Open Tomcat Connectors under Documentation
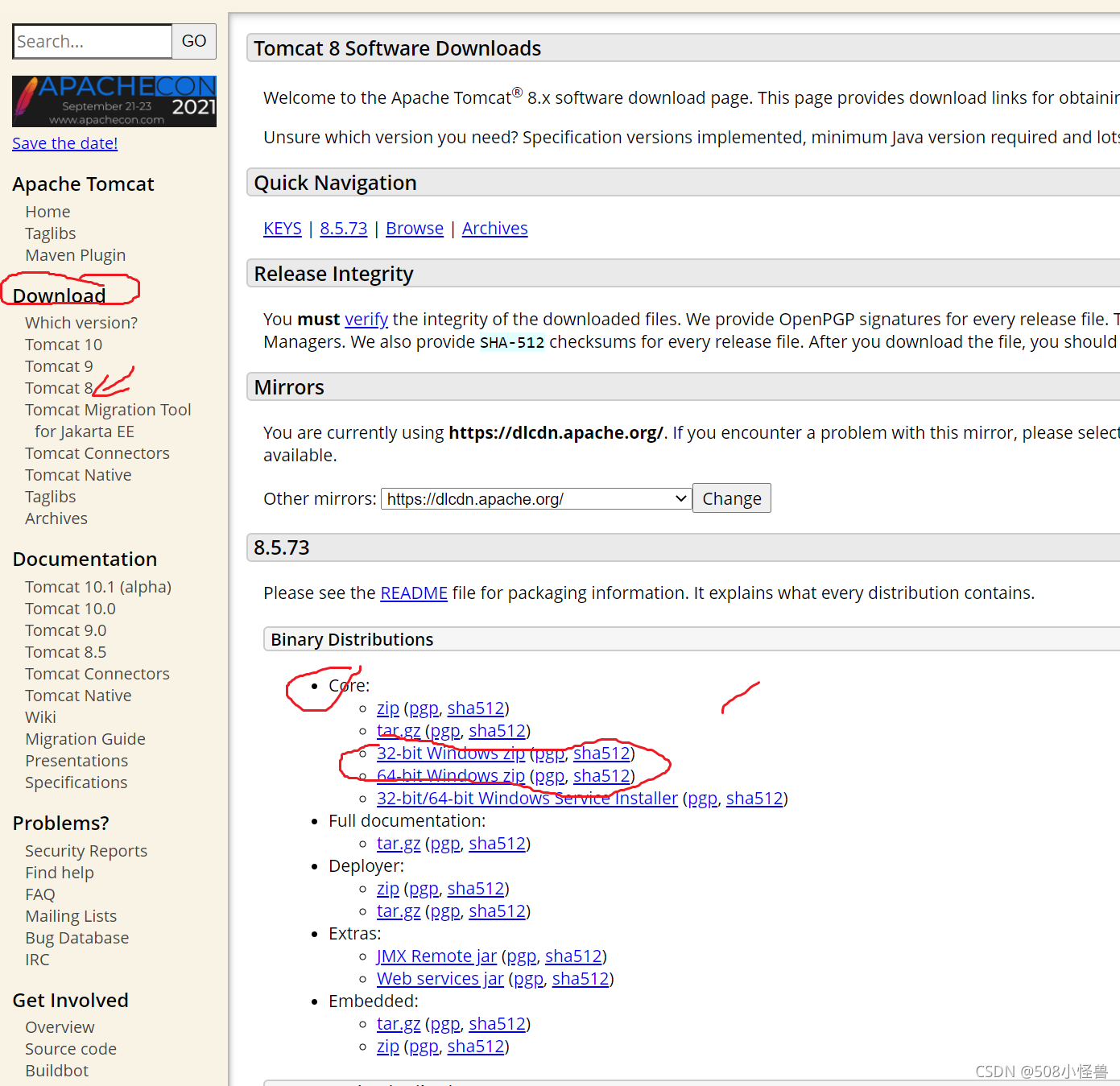The image size is (1120, 1086). tap(97, 674)
